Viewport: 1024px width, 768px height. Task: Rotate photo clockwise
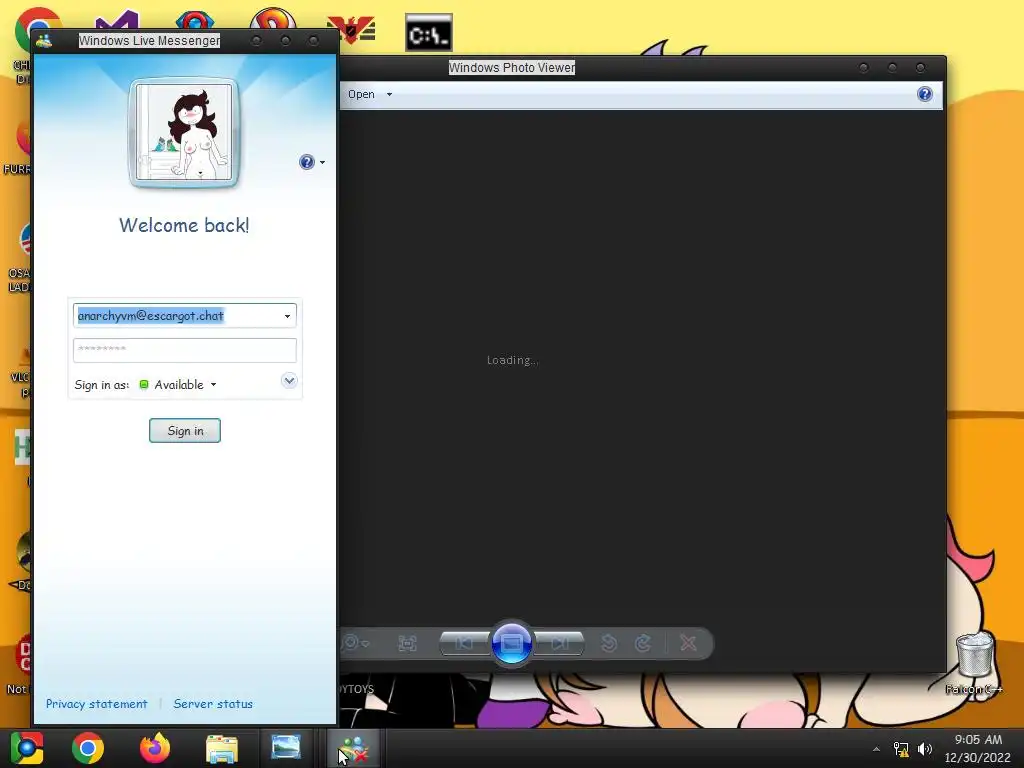(643, 643)
